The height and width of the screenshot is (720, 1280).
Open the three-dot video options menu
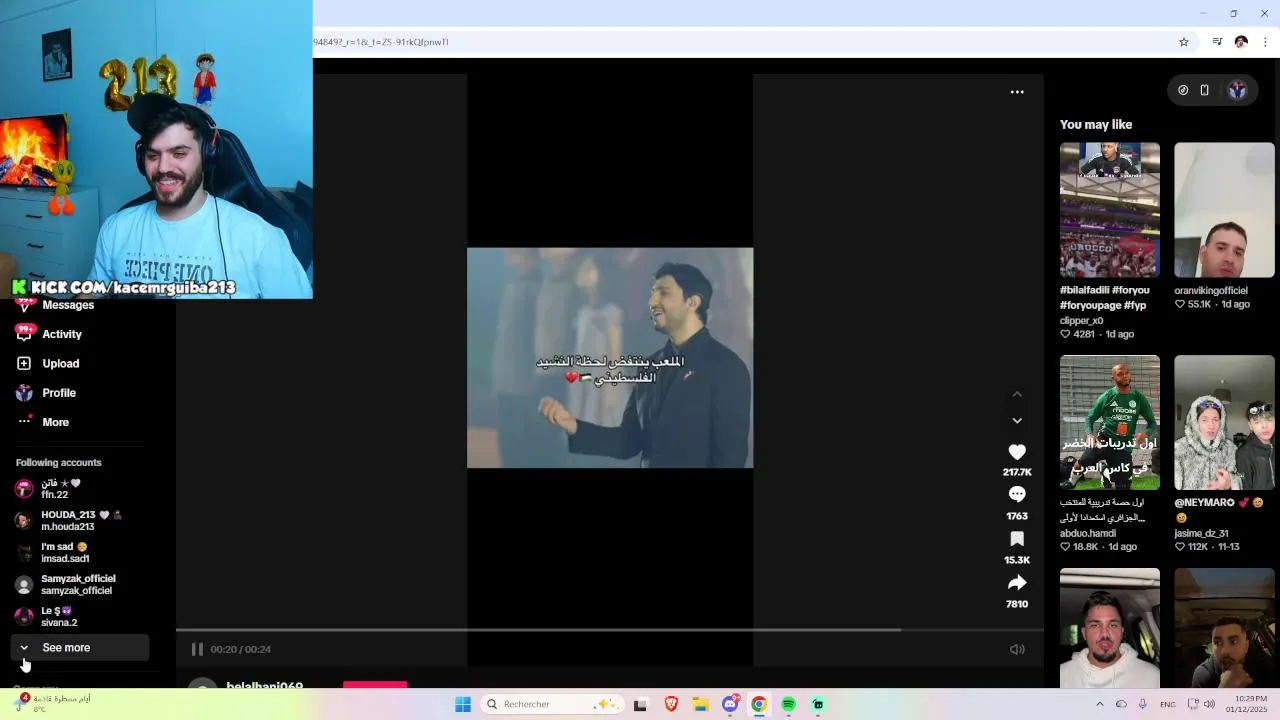(x=1017, y=92)
